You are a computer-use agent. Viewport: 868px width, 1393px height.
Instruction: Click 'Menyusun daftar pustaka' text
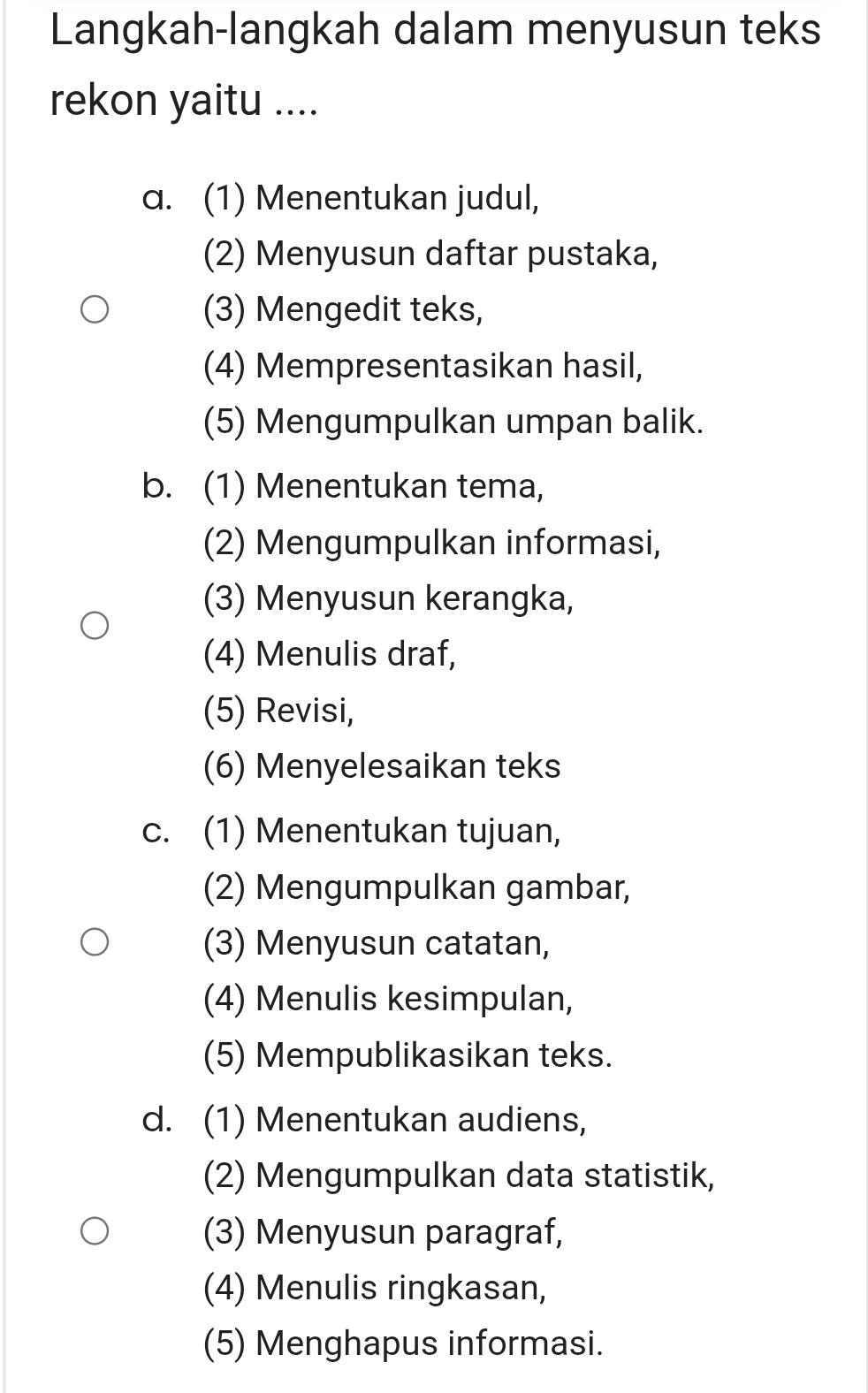click(430, 254)
